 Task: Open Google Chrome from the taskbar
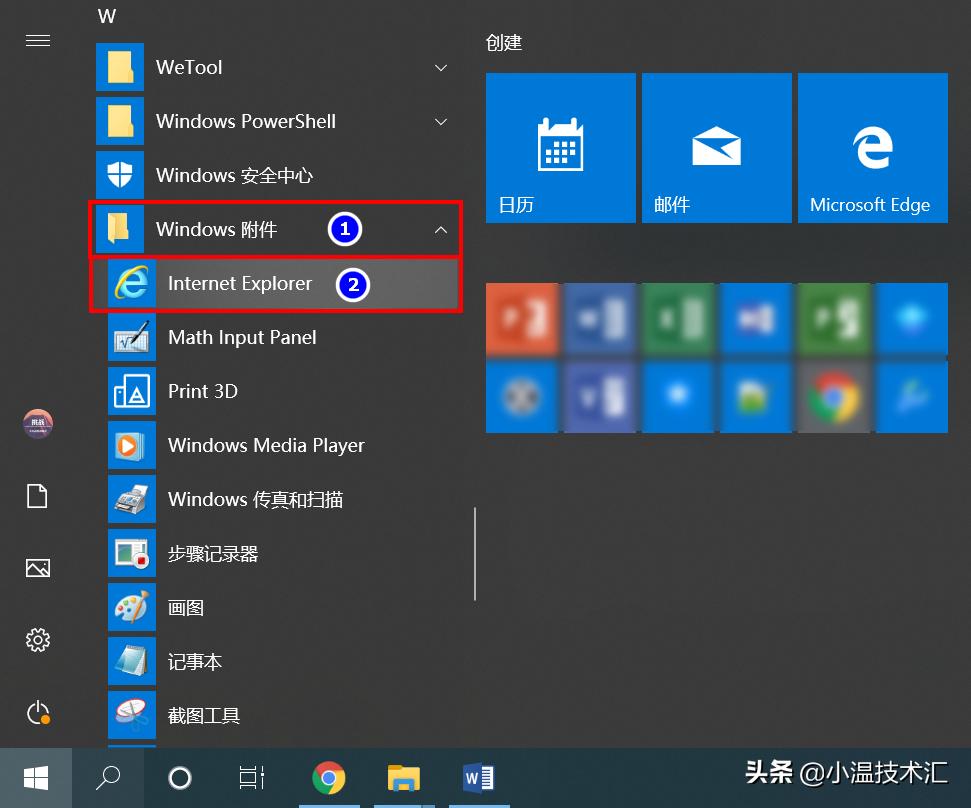pyautogui.click(x=330, y=777)
